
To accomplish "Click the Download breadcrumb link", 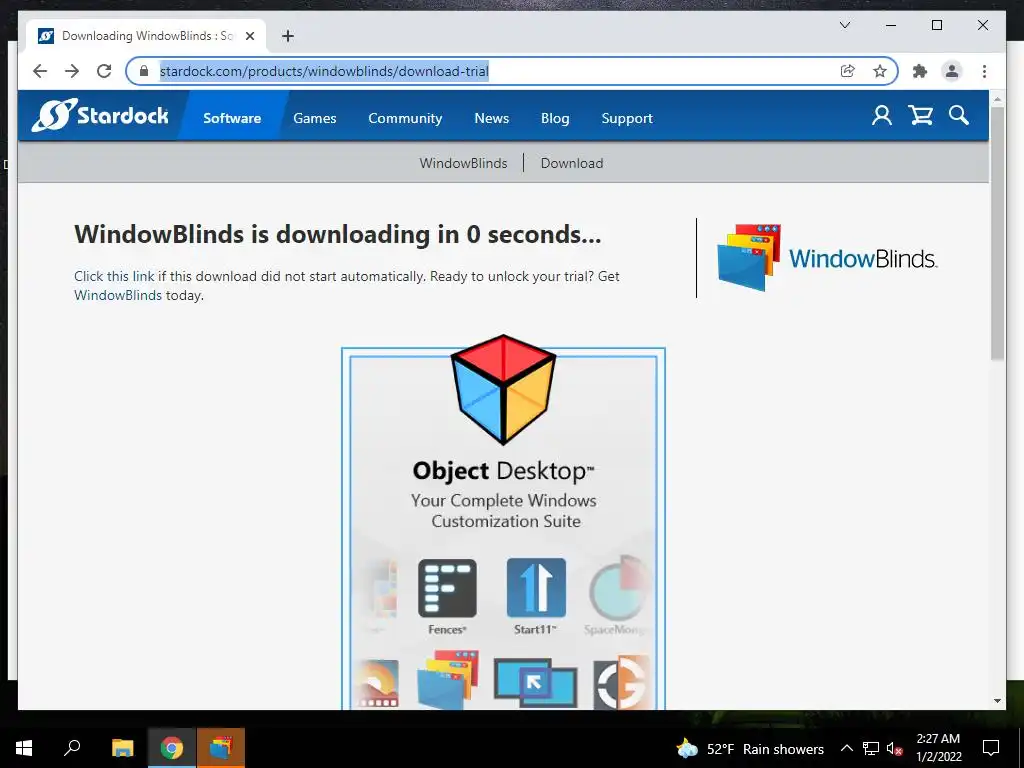I will pyautogui.click(x=571, y=163).
